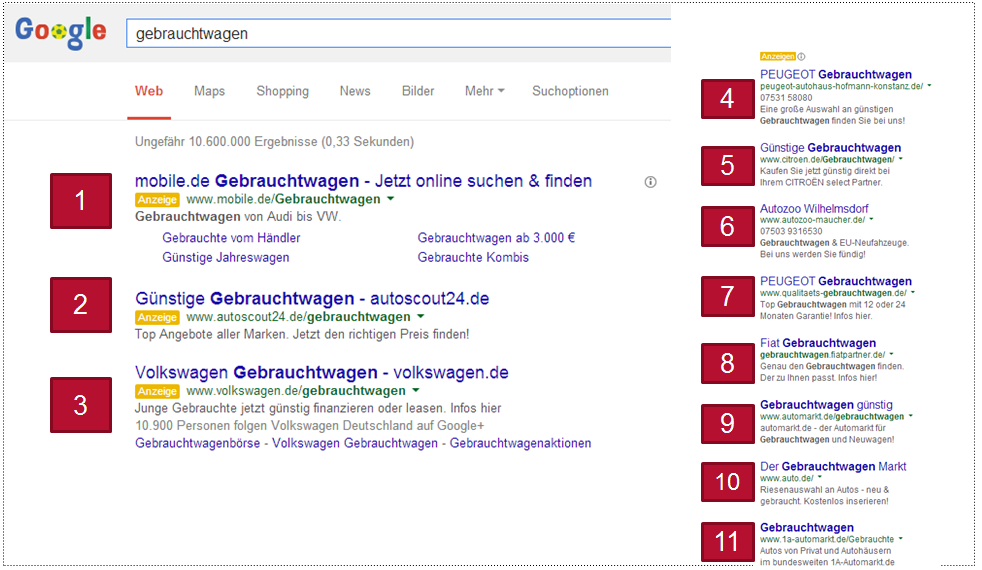Open PEUGEOT Gebrauchtwagen ad from autohaus-hofmann-konstanz
The width and height of the screenshot is (982, 570).
point(835,75)
